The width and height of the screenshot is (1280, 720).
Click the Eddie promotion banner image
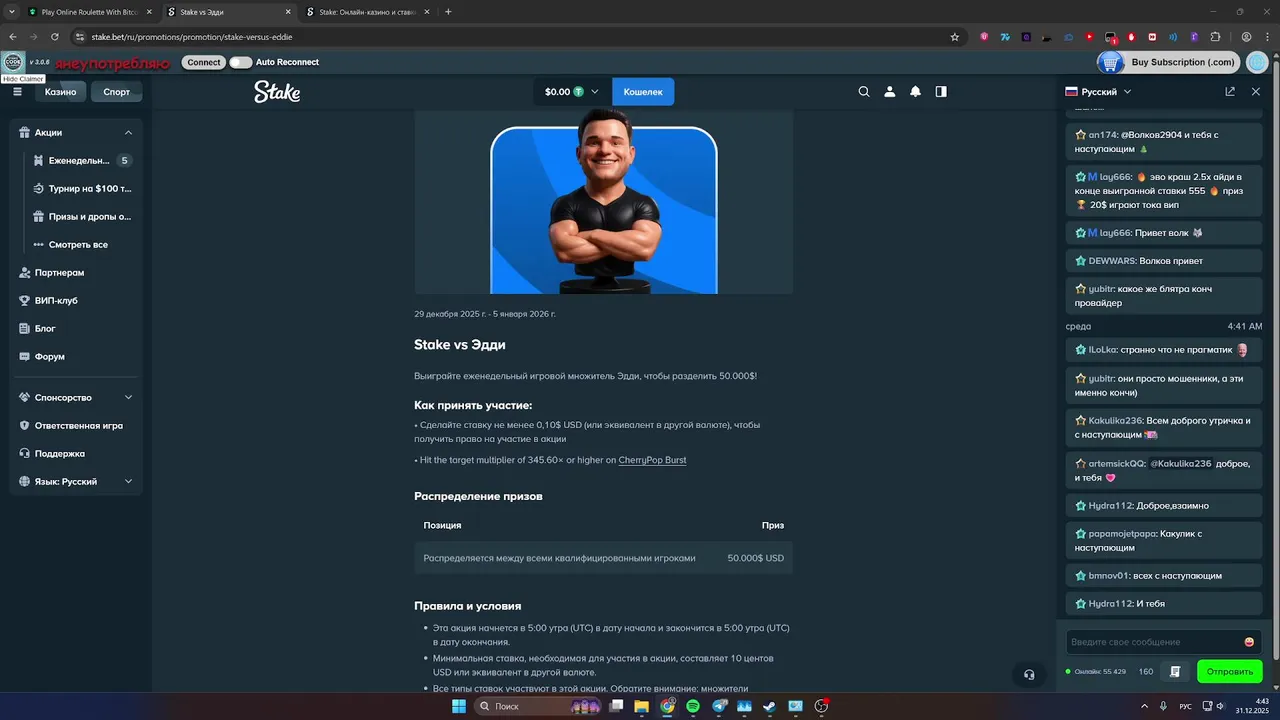(x=604, y=202)
